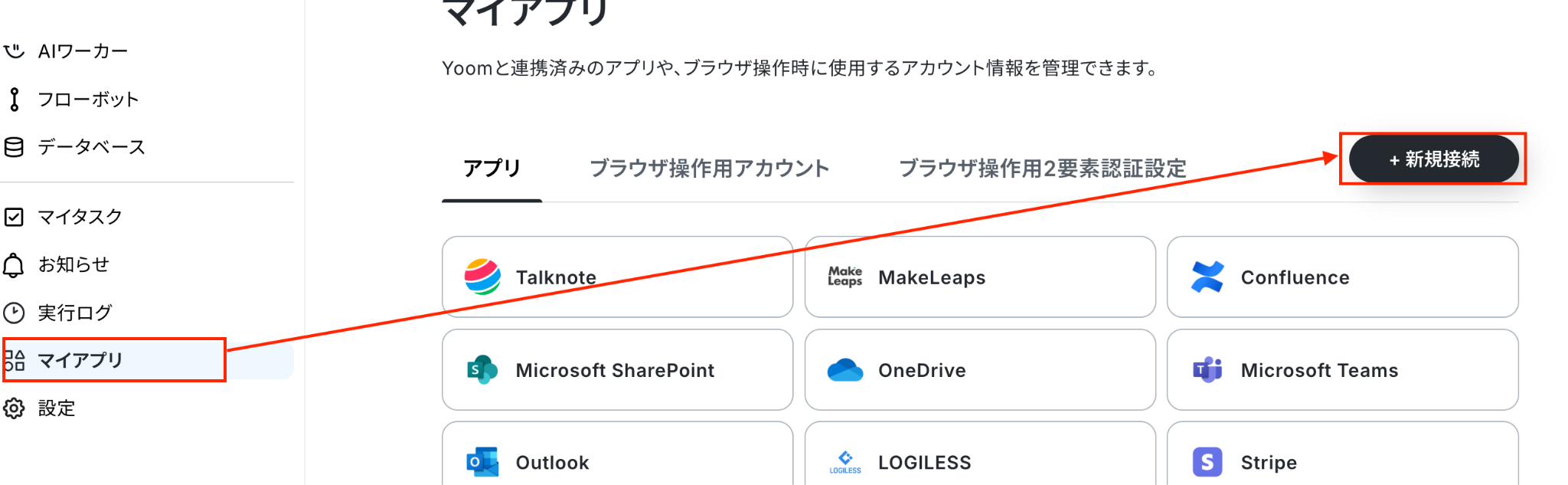Image resolution: width=1568 pixels, height=485 pixels.
Task: Open the Microsoft SharePoint app card
Action: 617,370
